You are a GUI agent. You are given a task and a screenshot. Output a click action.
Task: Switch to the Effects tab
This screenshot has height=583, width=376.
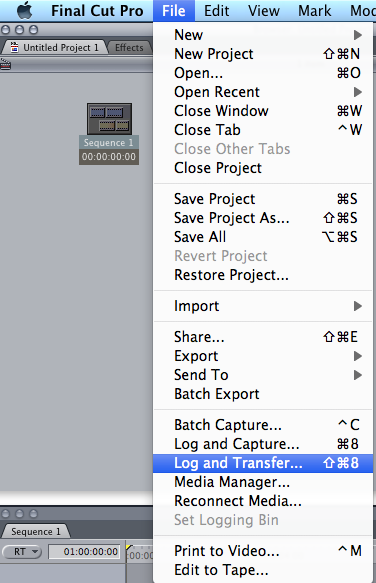129,48
